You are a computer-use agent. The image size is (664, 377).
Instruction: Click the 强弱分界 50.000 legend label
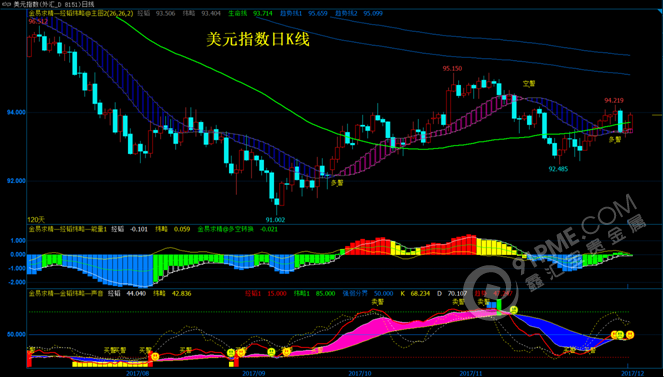[x=368, y=293]
